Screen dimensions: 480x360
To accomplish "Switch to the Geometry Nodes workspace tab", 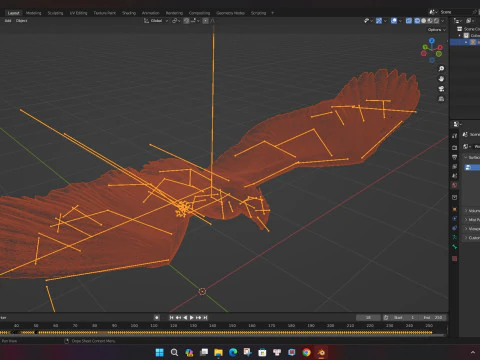I will tap(230, 13).
